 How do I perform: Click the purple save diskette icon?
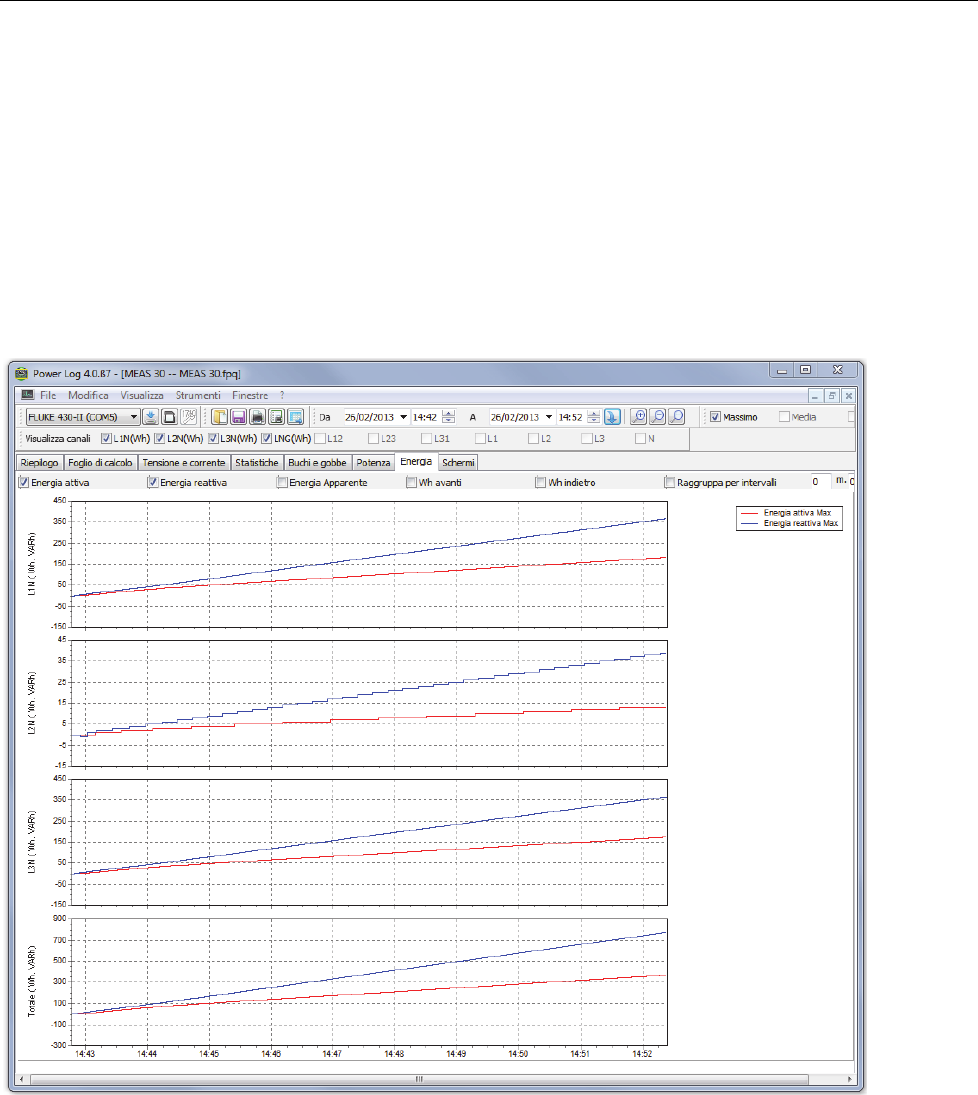pyautogui.click(x=238, y=417)
